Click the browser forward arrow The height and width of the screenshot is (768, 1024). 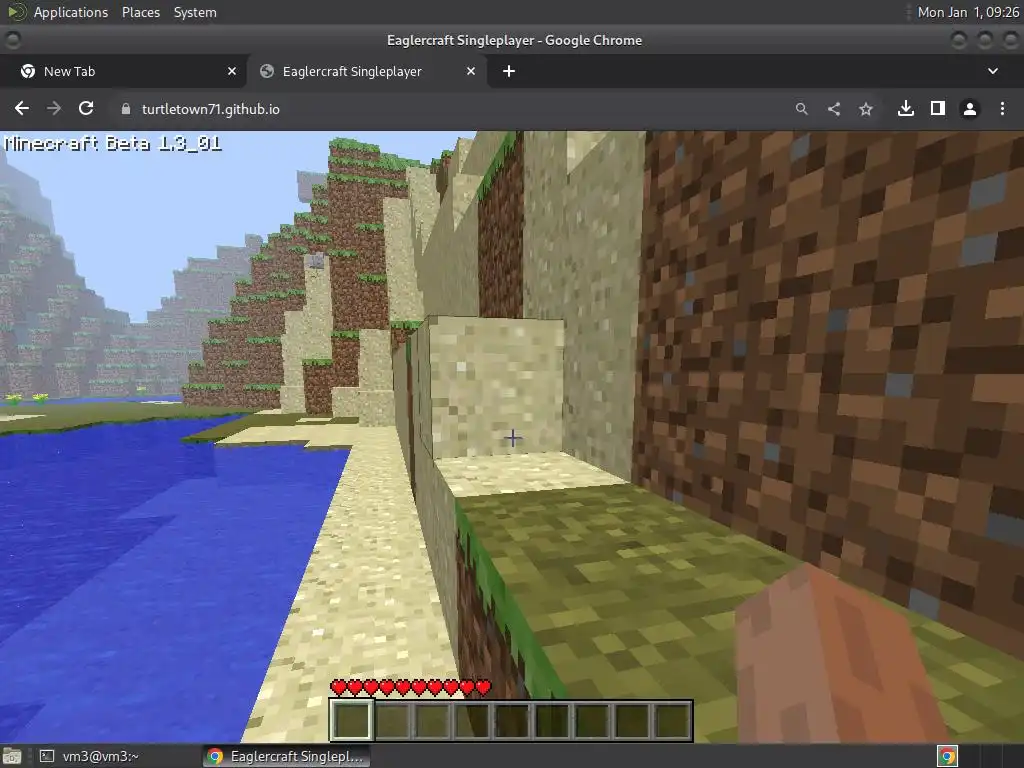(54, 108)
